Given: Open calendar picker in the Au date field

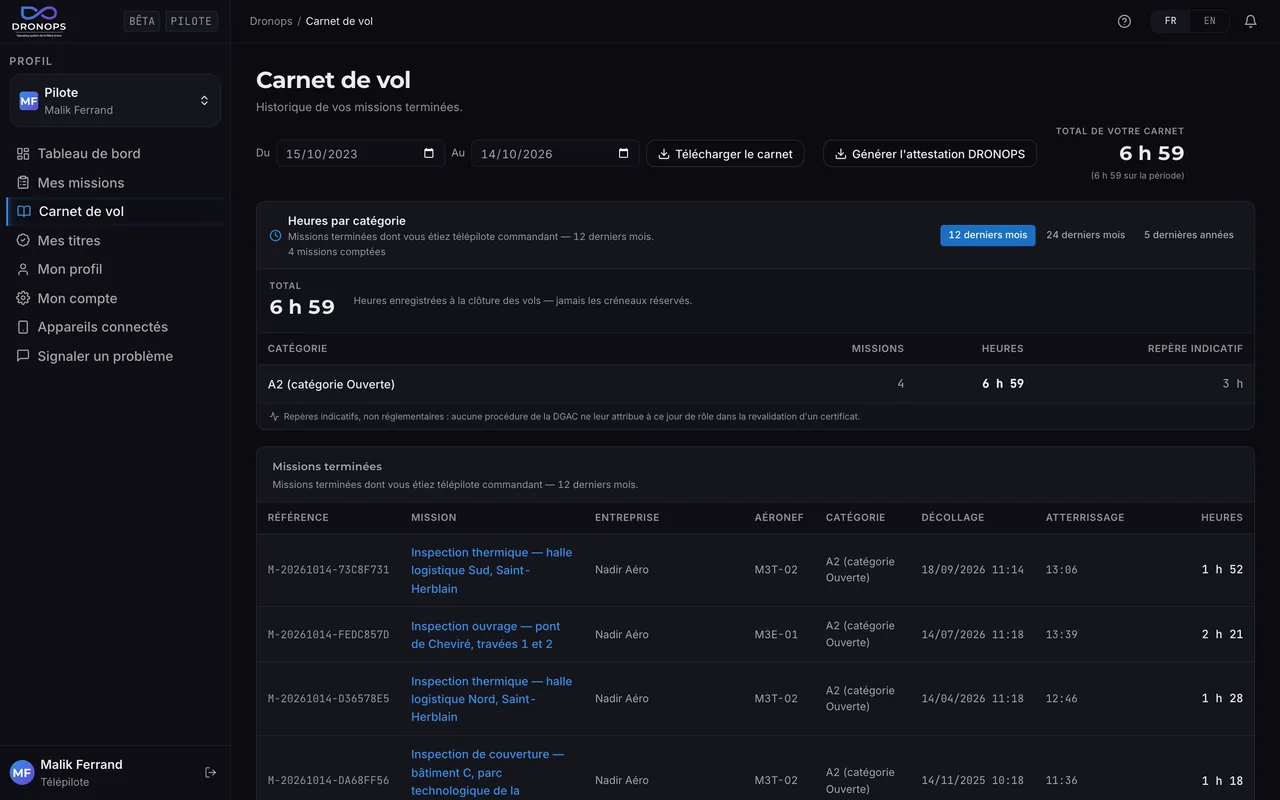Looking at the screenshot, I should (x=623, y=153).
